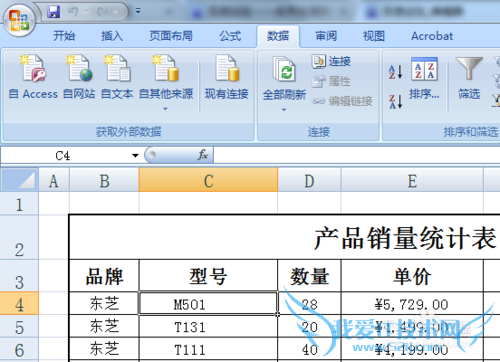Image resolution: width=500 pixels, height=362 pixels.
Task: Click the Select All corner button
Action: [x=19, y=180]
